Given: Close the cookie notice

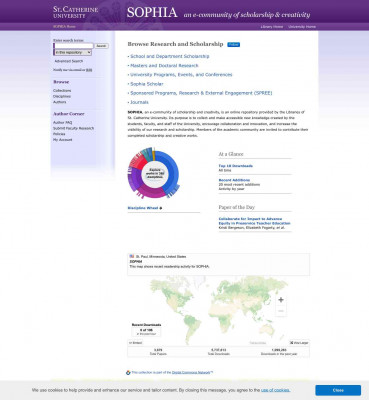Looking at the screenshot, I should point(338,390).
